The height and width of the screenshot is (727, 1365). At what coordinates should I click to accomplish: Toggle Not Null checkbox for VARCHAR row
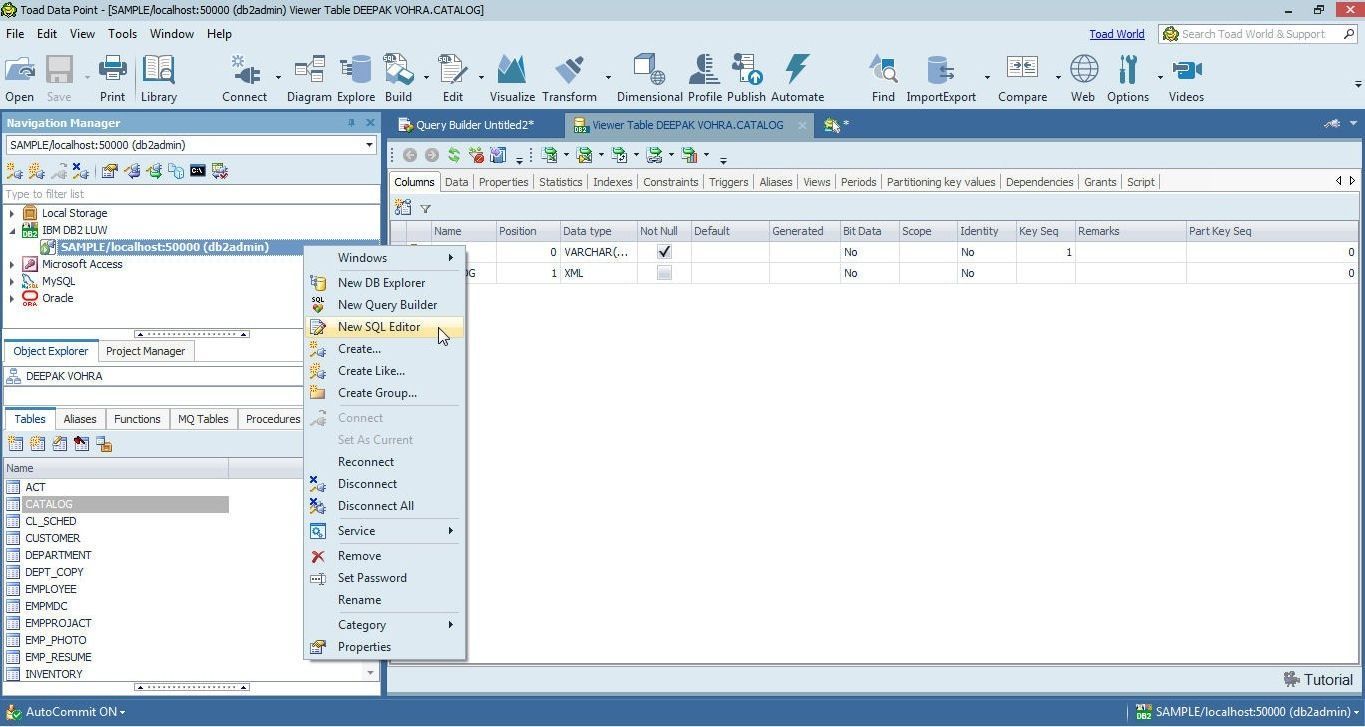pos(664,252)
